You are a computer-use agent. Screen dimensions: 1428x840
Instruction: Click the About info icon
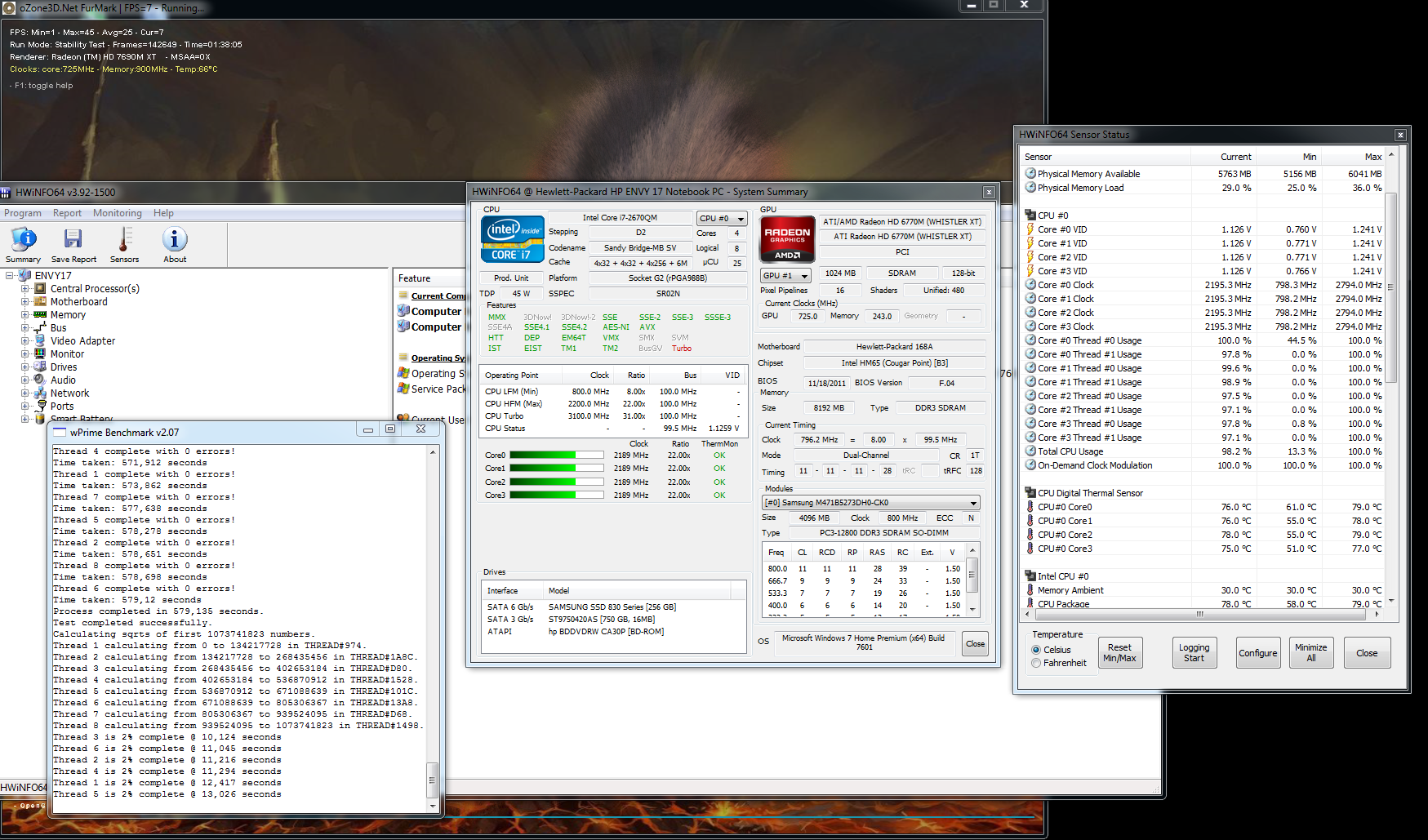175,239
